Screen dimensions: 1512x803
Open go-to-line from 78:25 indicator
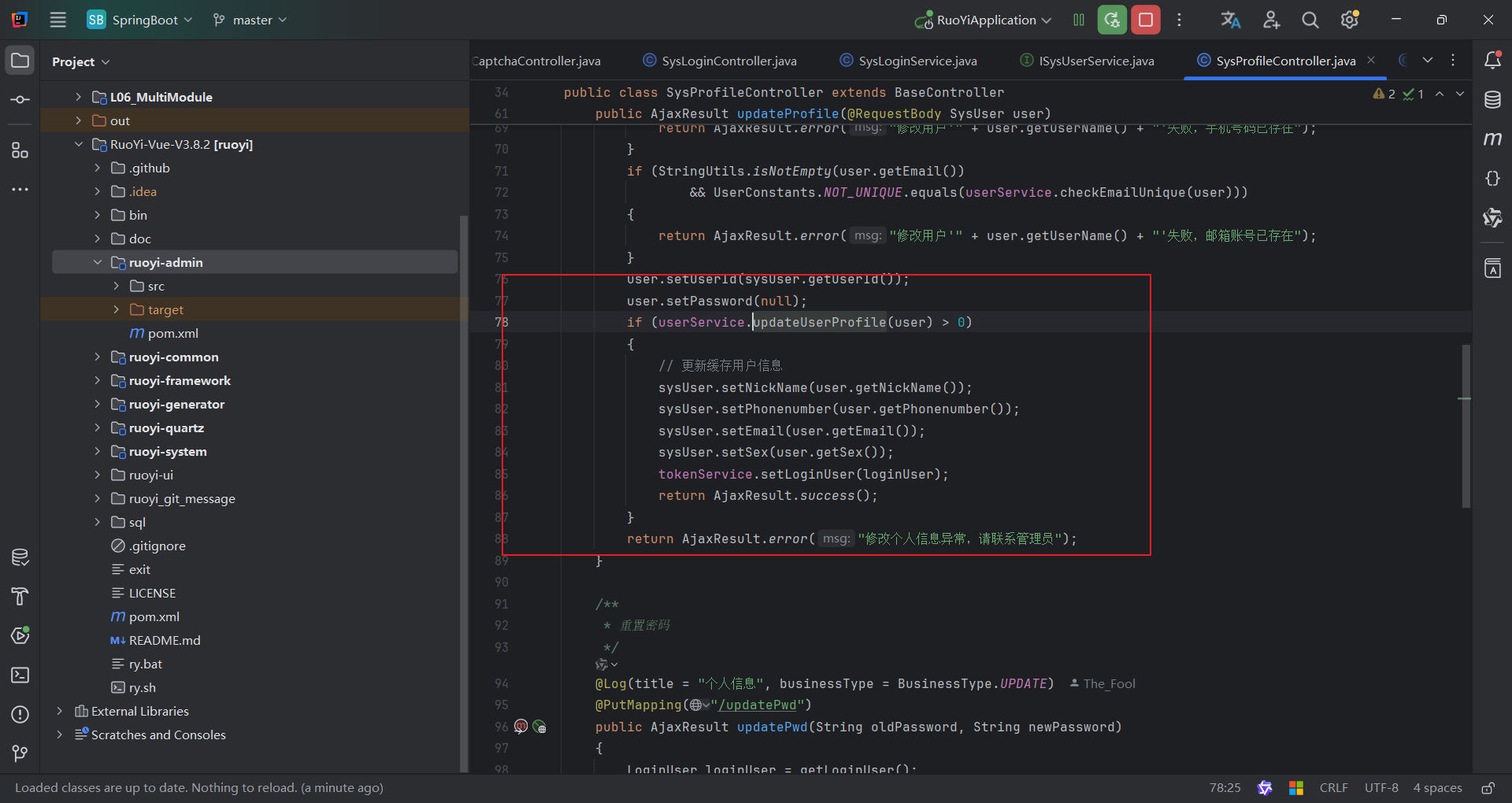coord(1225,788)
